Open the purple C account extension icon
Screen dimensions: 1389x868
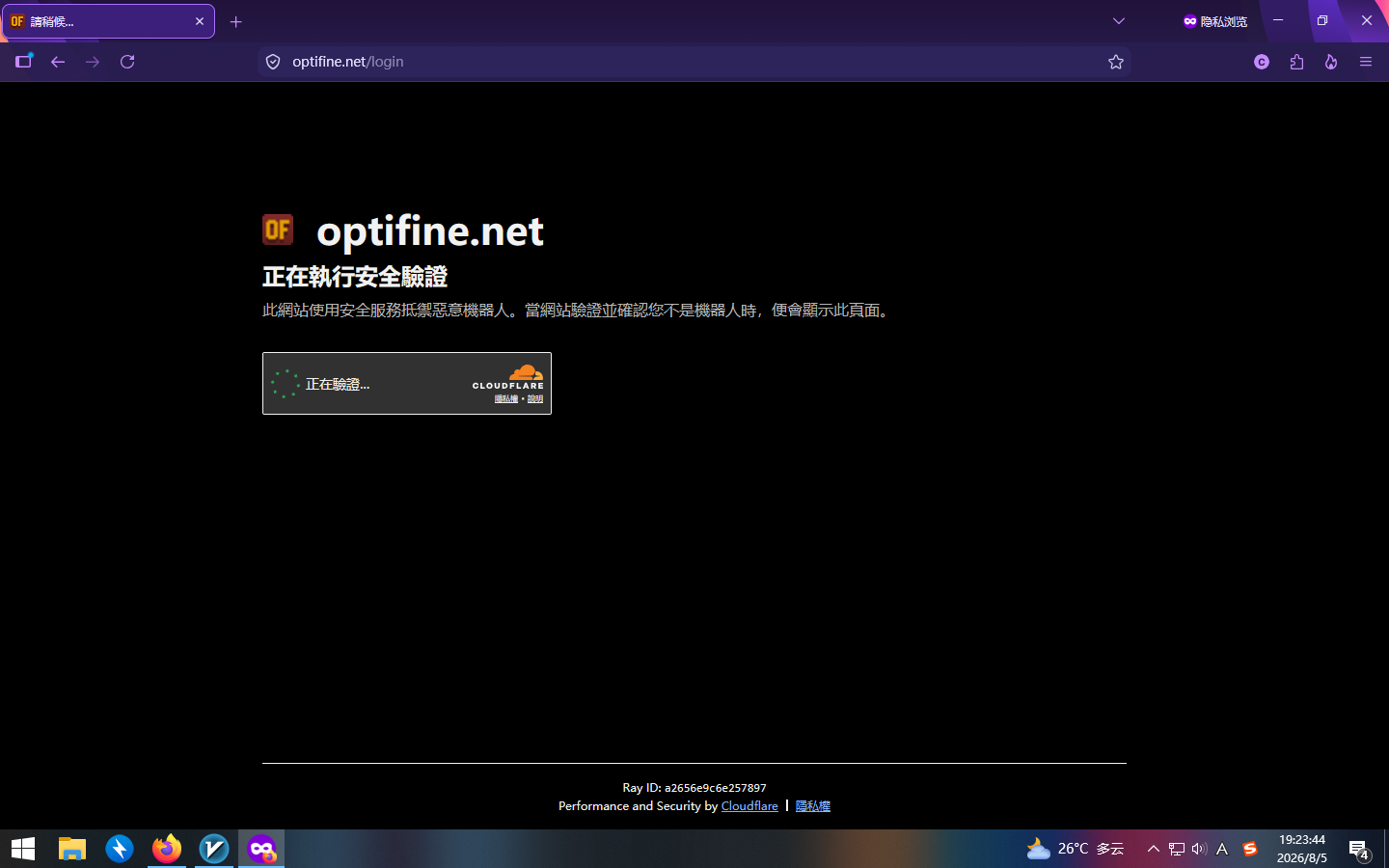(x=1262, y=62)
